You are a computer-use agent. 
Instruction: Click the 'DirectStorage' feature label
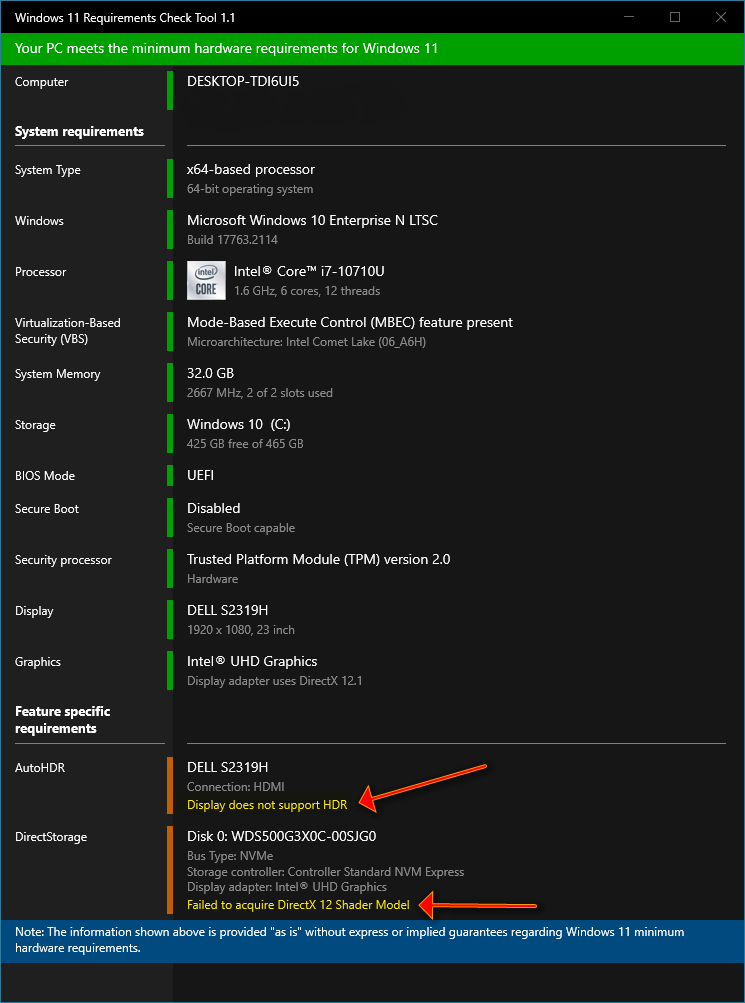coord(51,837)
